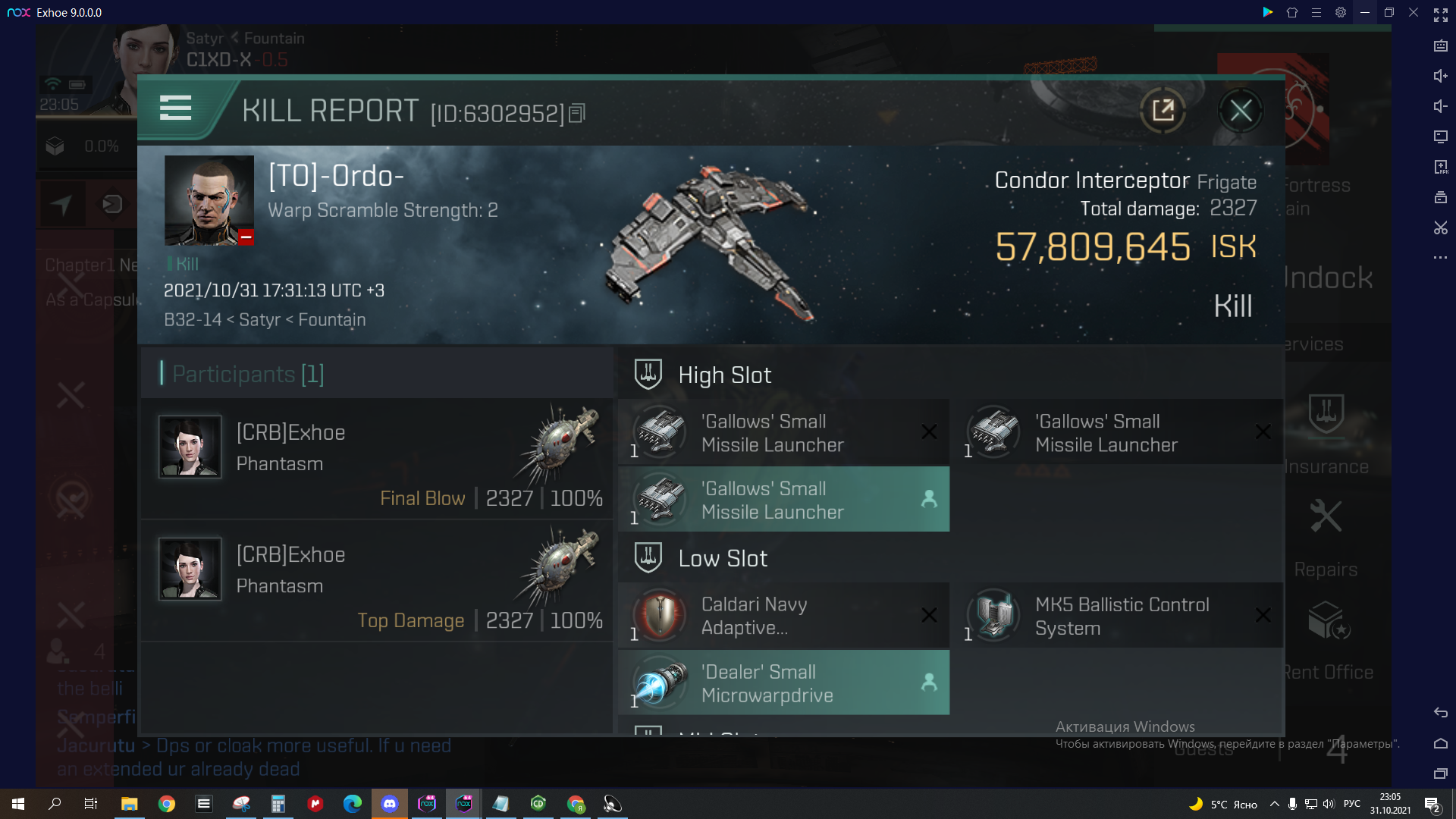Click the Kill Report external link icon

(1162, 110)
